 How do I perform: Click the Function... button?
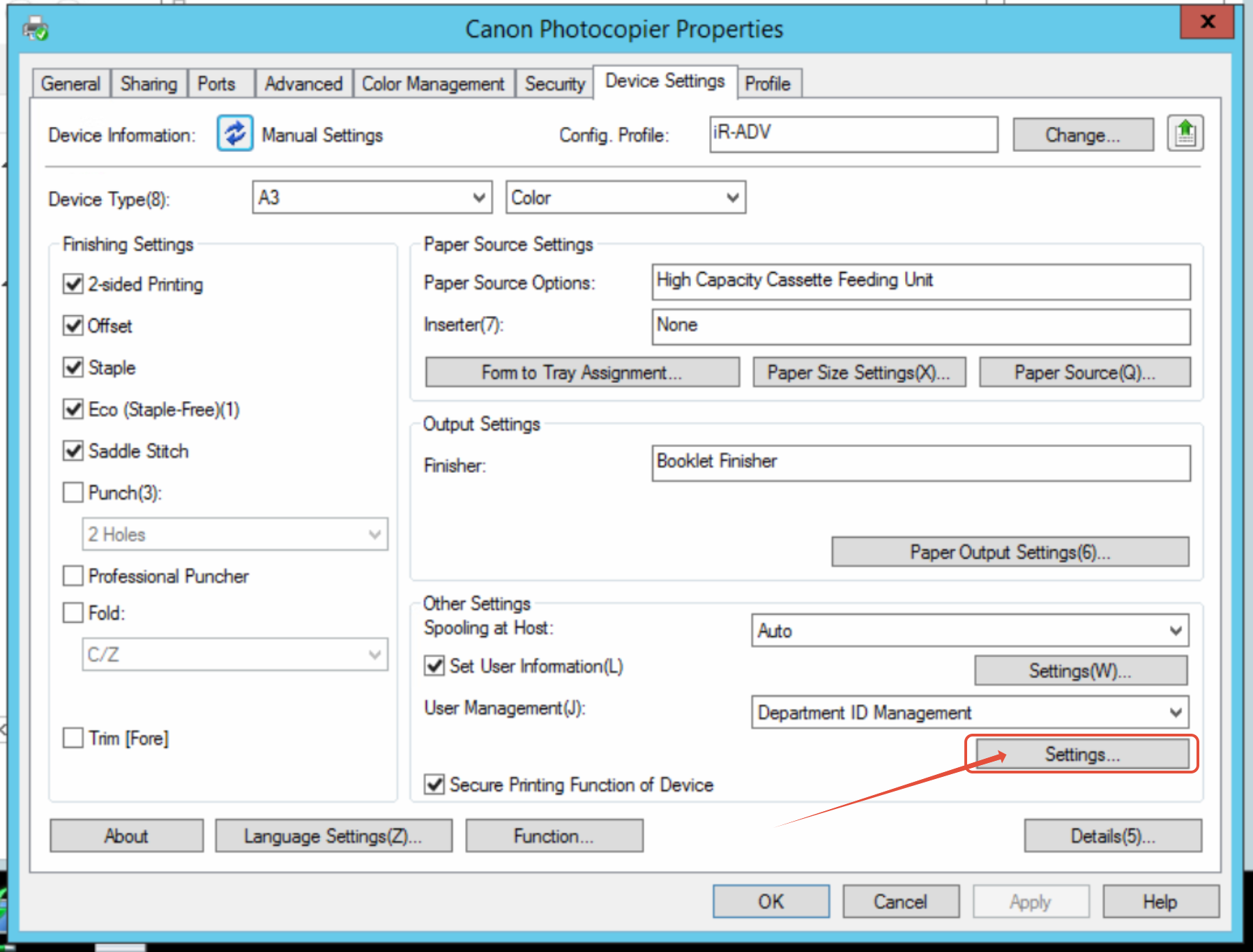(x=554, y=836)
